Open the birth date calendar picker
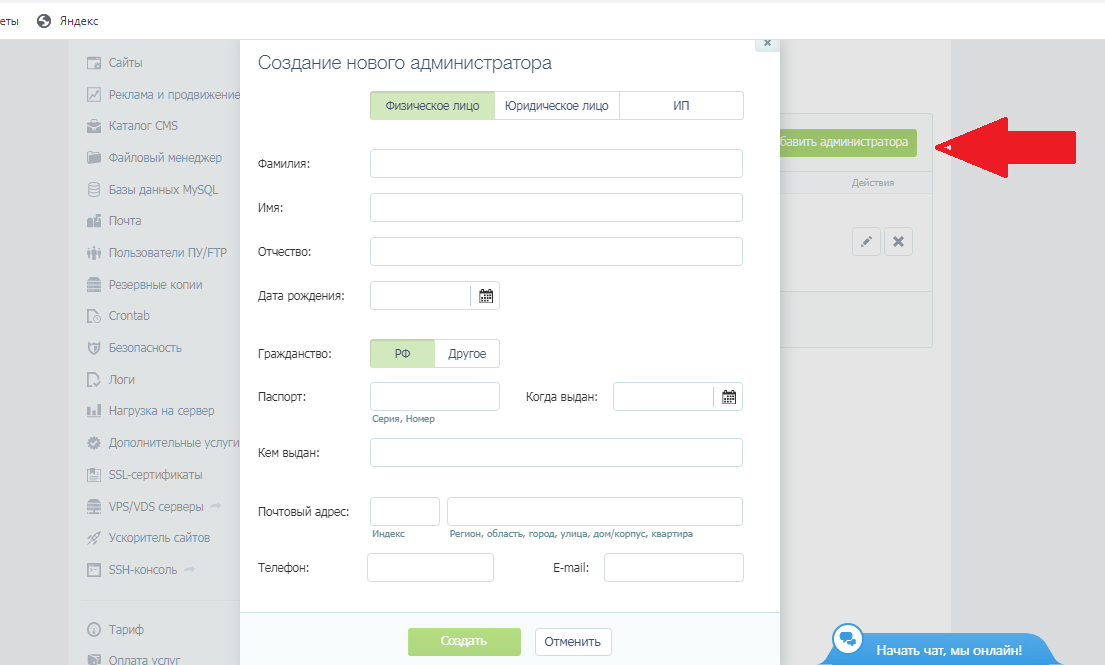 point(486,296)
